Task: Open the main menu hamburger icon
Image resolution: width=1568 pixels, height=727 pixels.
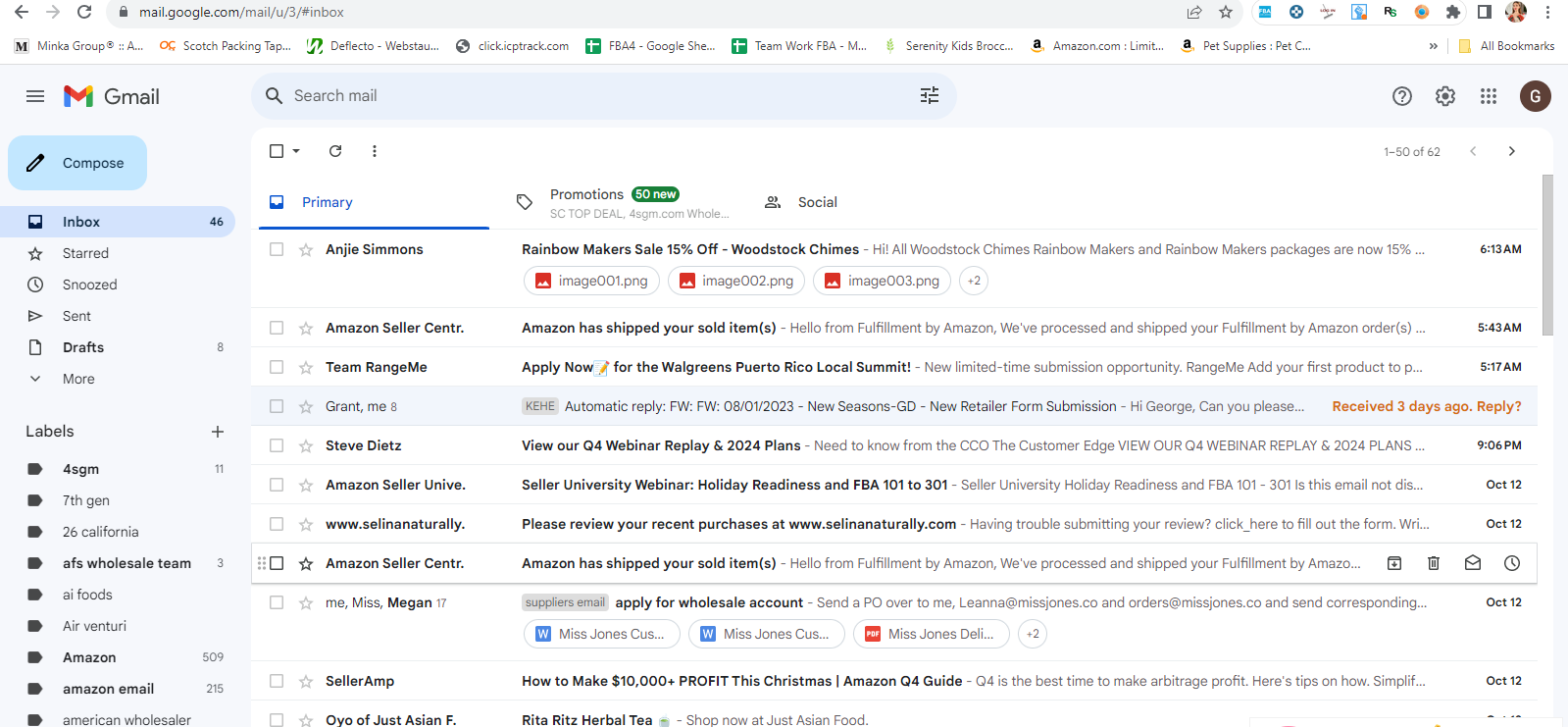Action: tap(35, 96)
